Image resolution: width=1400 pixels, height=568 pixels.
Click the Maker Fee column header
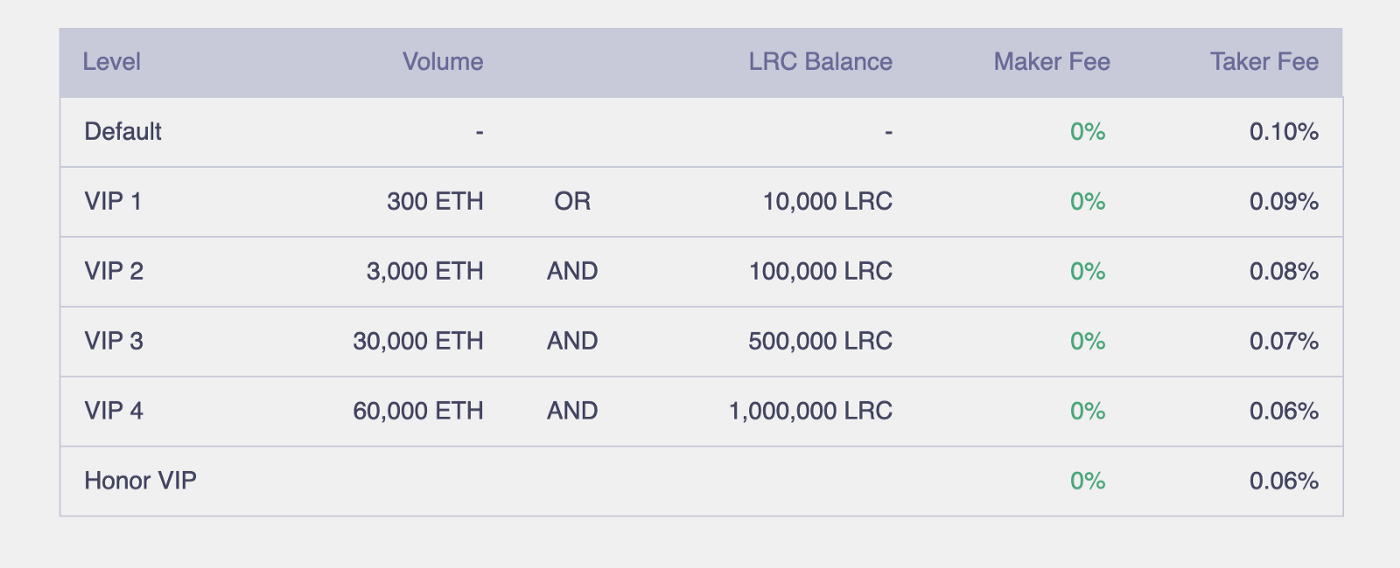pyautogui.click(x=1051, y=62)
